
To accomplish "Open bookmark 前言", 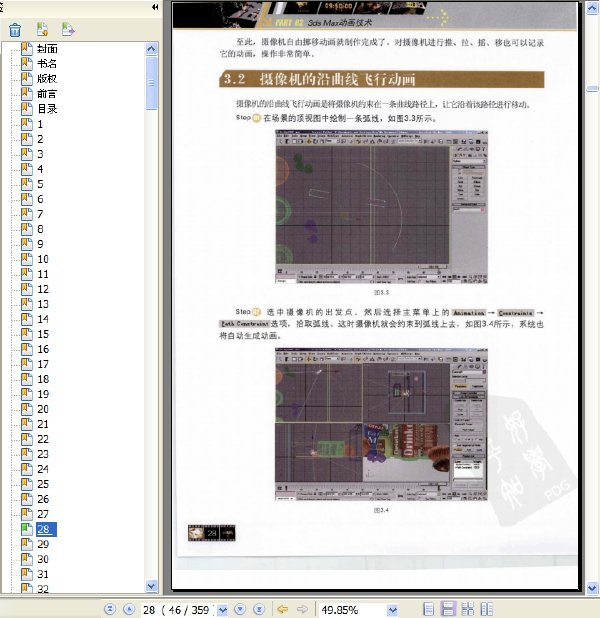I will pos(47,93).
